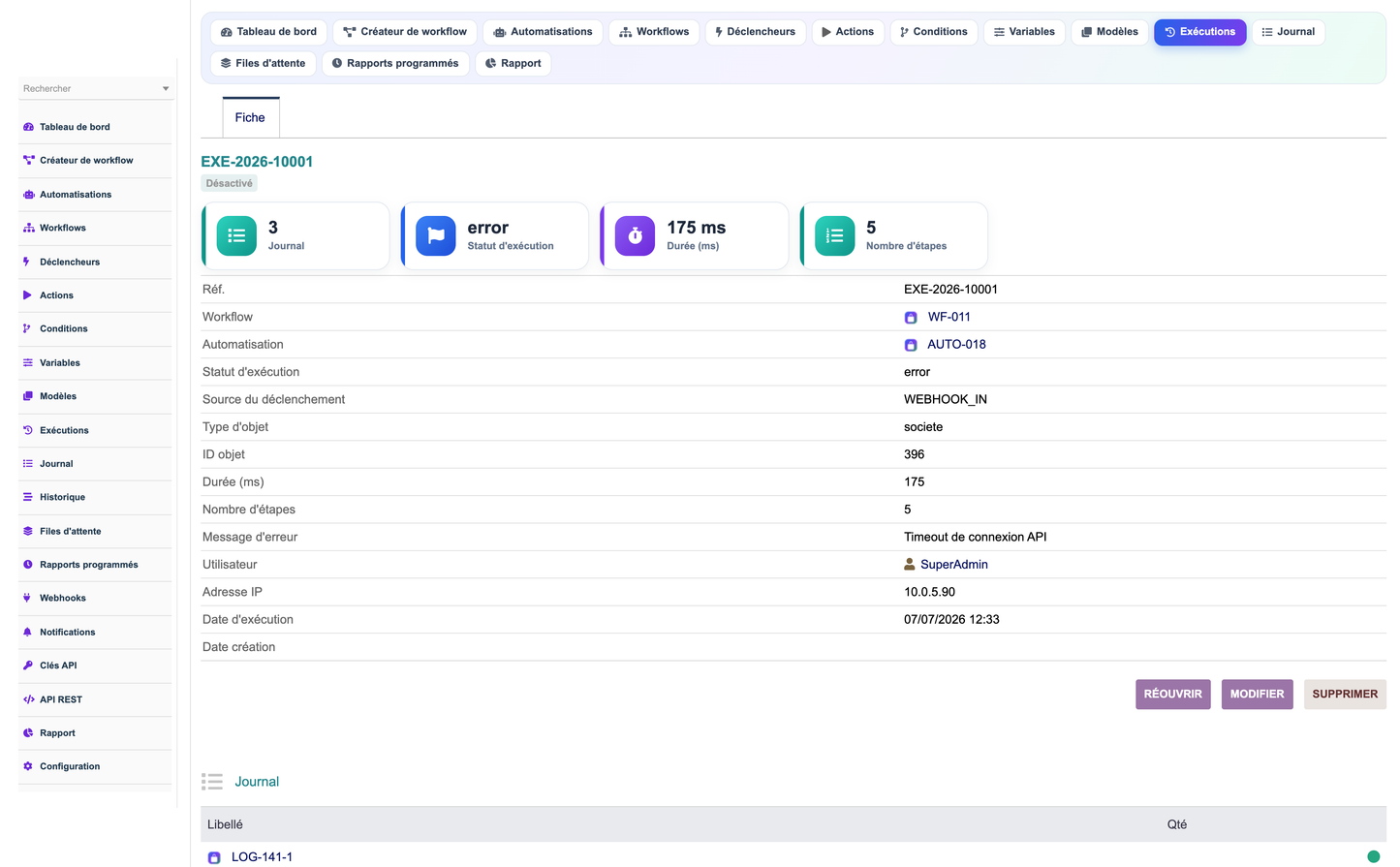Screen dimensions: 1400x867
Task: Click the Durée stopwatch card icon
Action: 636,235
